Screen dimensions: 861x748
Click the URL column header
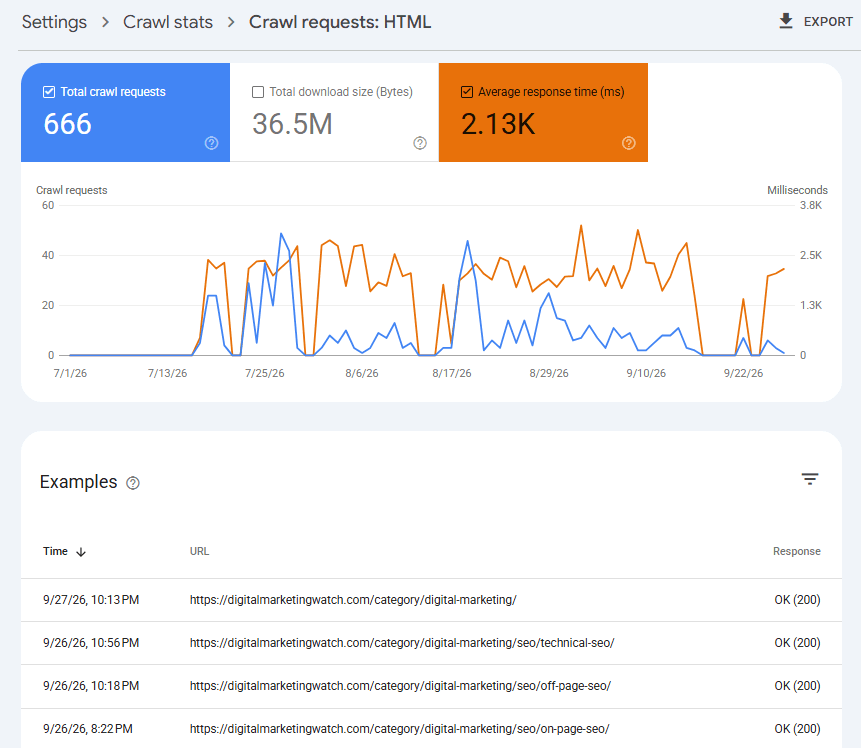tap(199, 551)
